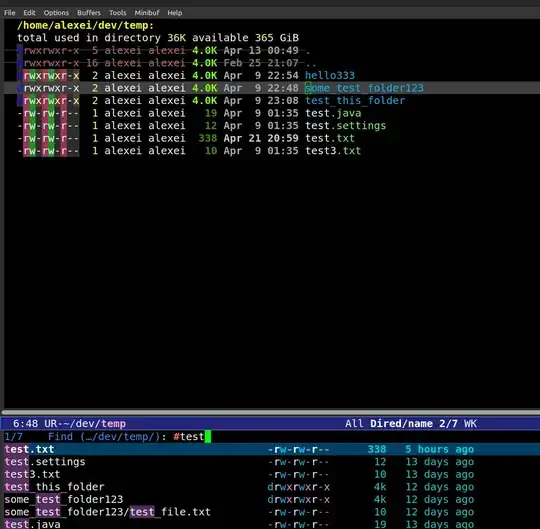Click the parent directory '..' entry
Image resolution: width=540 pixels, height=529 pixels.
(x=311, y=63)
